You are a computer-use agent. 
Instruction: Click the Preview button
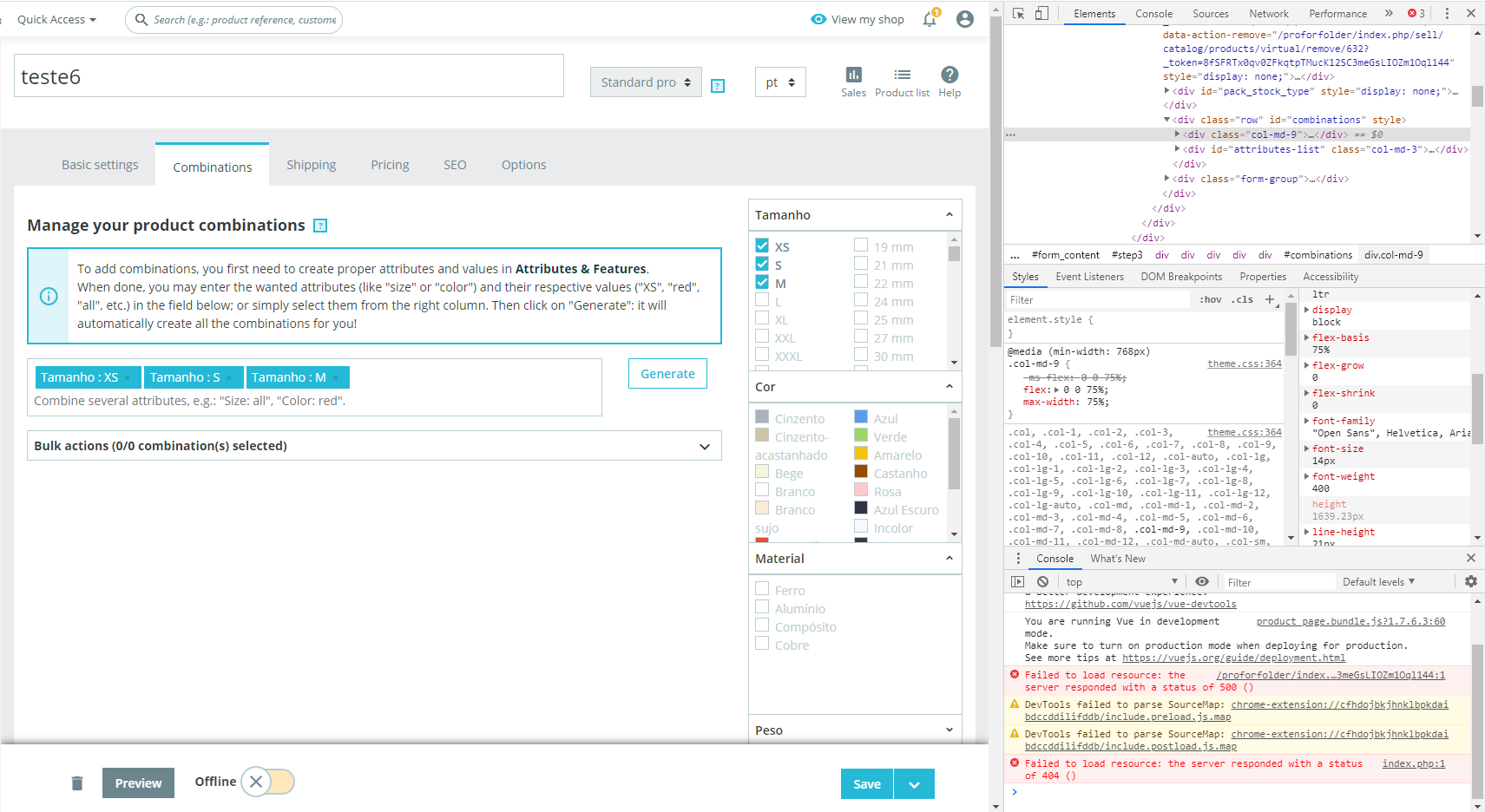[138, 783]
